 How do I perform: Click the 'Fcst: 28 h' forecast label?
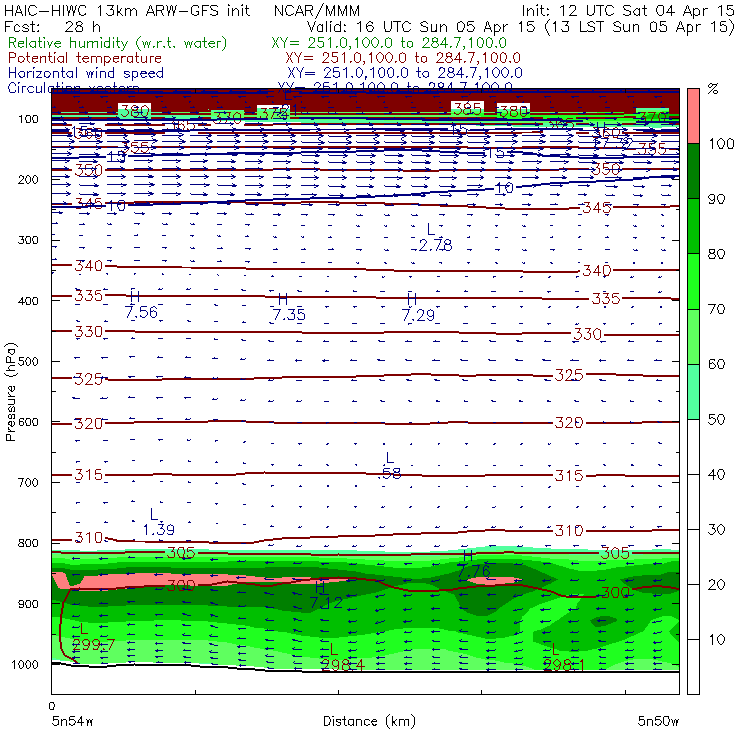pos(52,27)
